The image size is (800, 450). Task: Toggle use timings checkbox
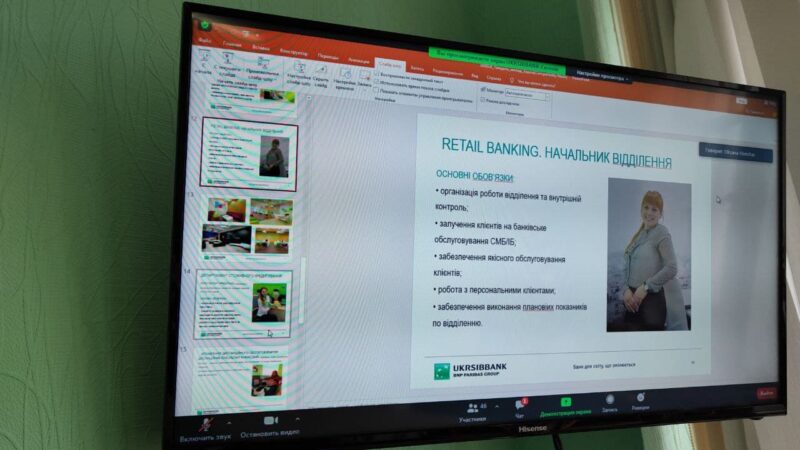[377, 82]
